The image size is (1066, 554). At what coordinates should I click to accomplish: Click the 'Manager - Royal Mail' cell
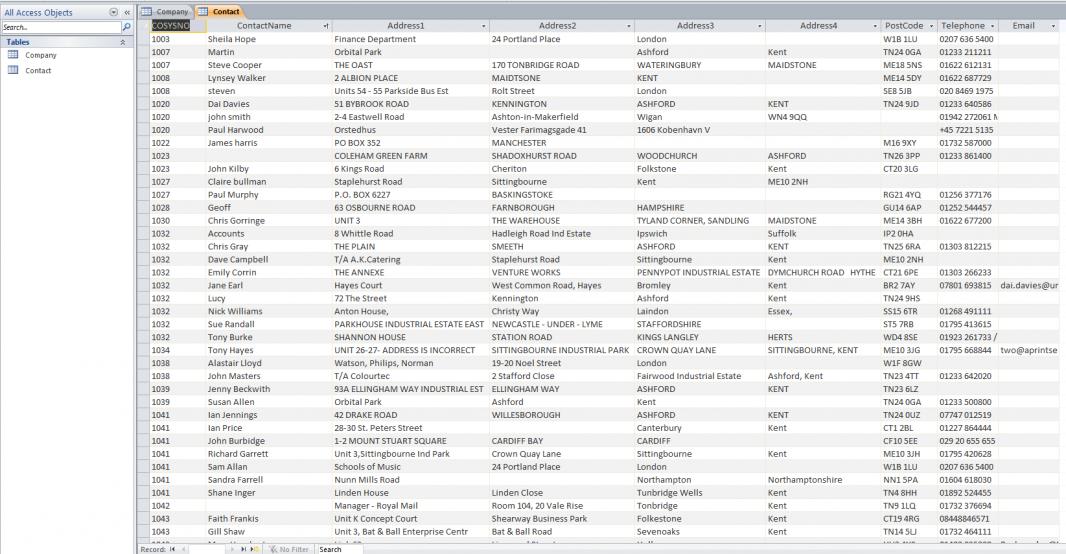pos(410,506)
